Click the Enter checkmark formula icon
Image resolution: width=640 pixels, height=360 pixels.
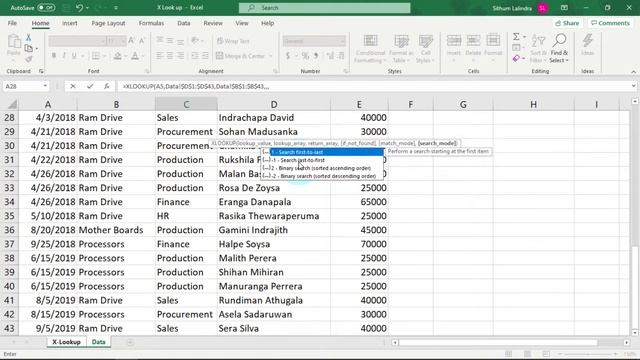coord(90,86)
